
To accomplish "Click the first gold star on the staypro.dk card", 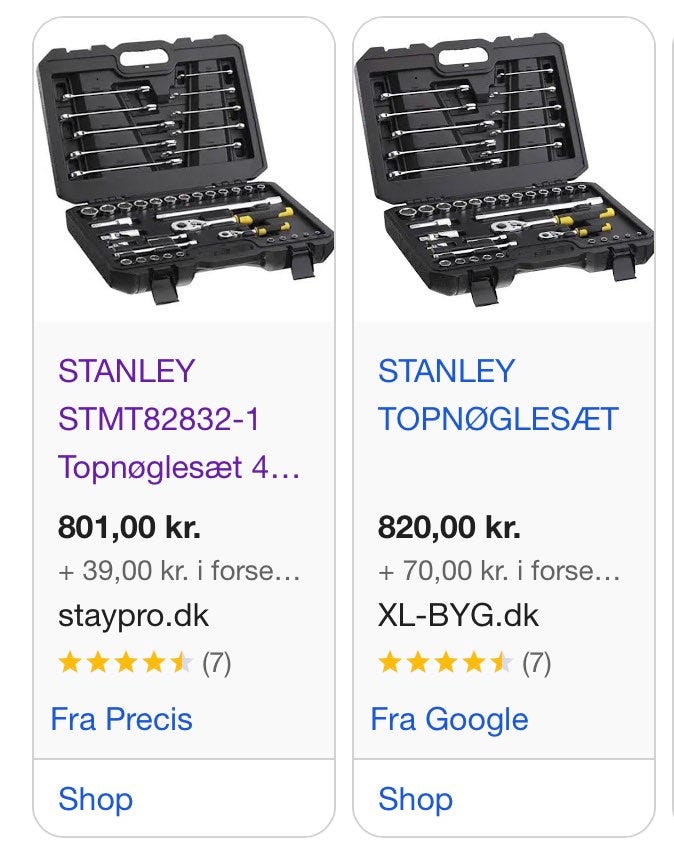I will point(69,663).
